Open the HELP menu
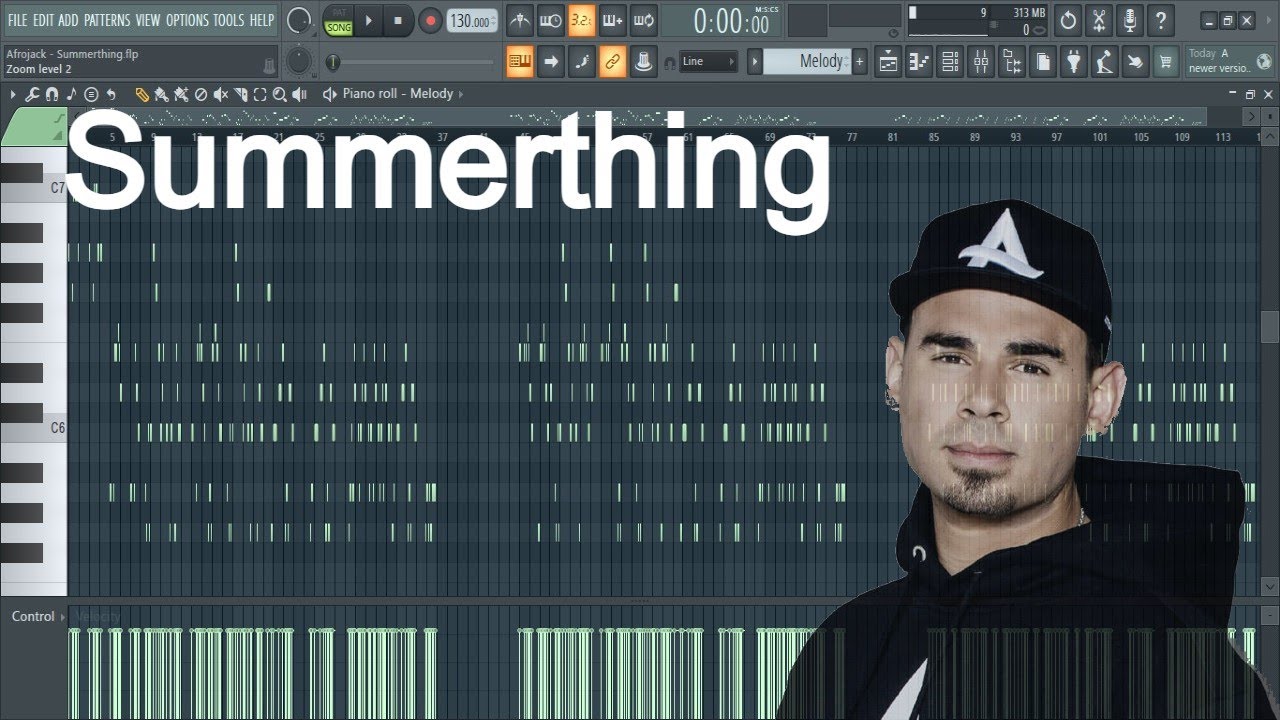The width and height of the screenshot is (1280, 720). tap(262, 20)
